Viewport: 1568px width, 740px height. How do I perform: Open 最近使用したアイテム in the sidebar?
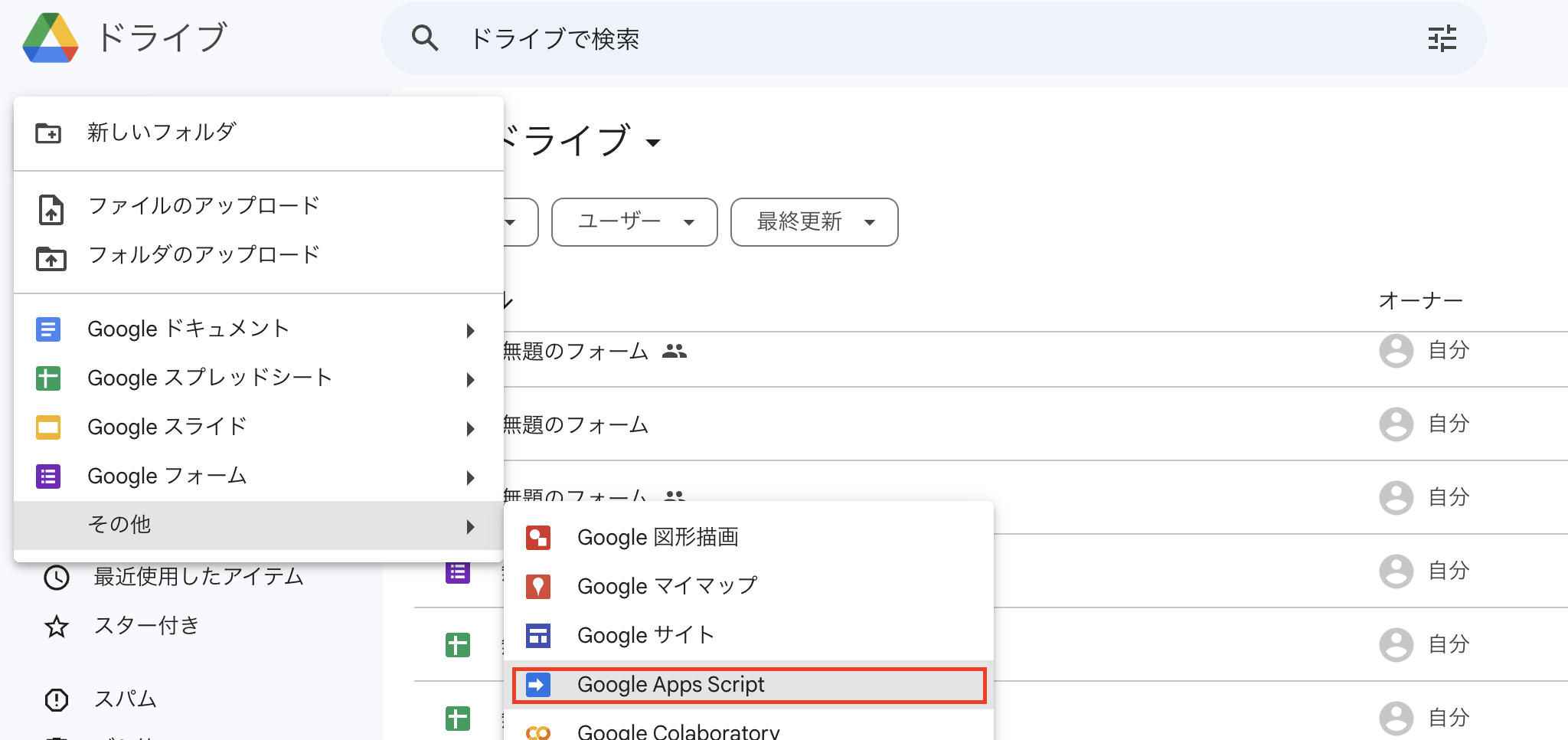[x=198, y=577]
